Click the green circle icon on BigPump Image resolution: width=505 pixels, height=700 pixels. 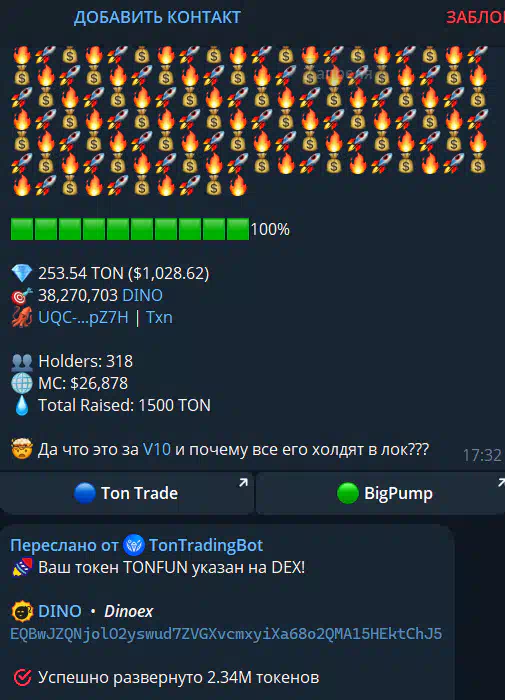pos(348,493)
